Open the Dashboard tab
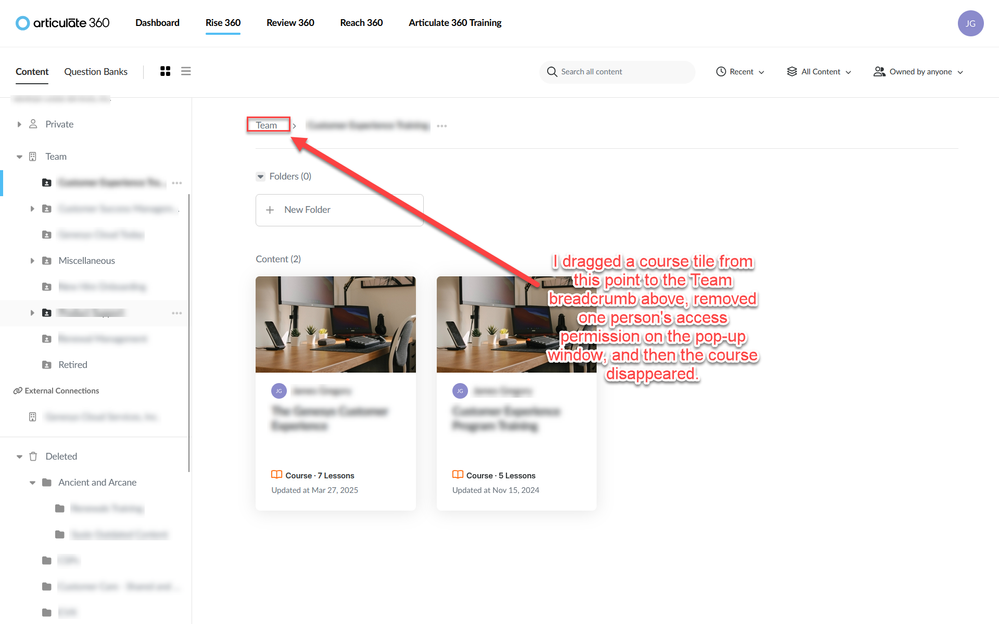Viewport: 999px width, 624px height. click(157, 23)
